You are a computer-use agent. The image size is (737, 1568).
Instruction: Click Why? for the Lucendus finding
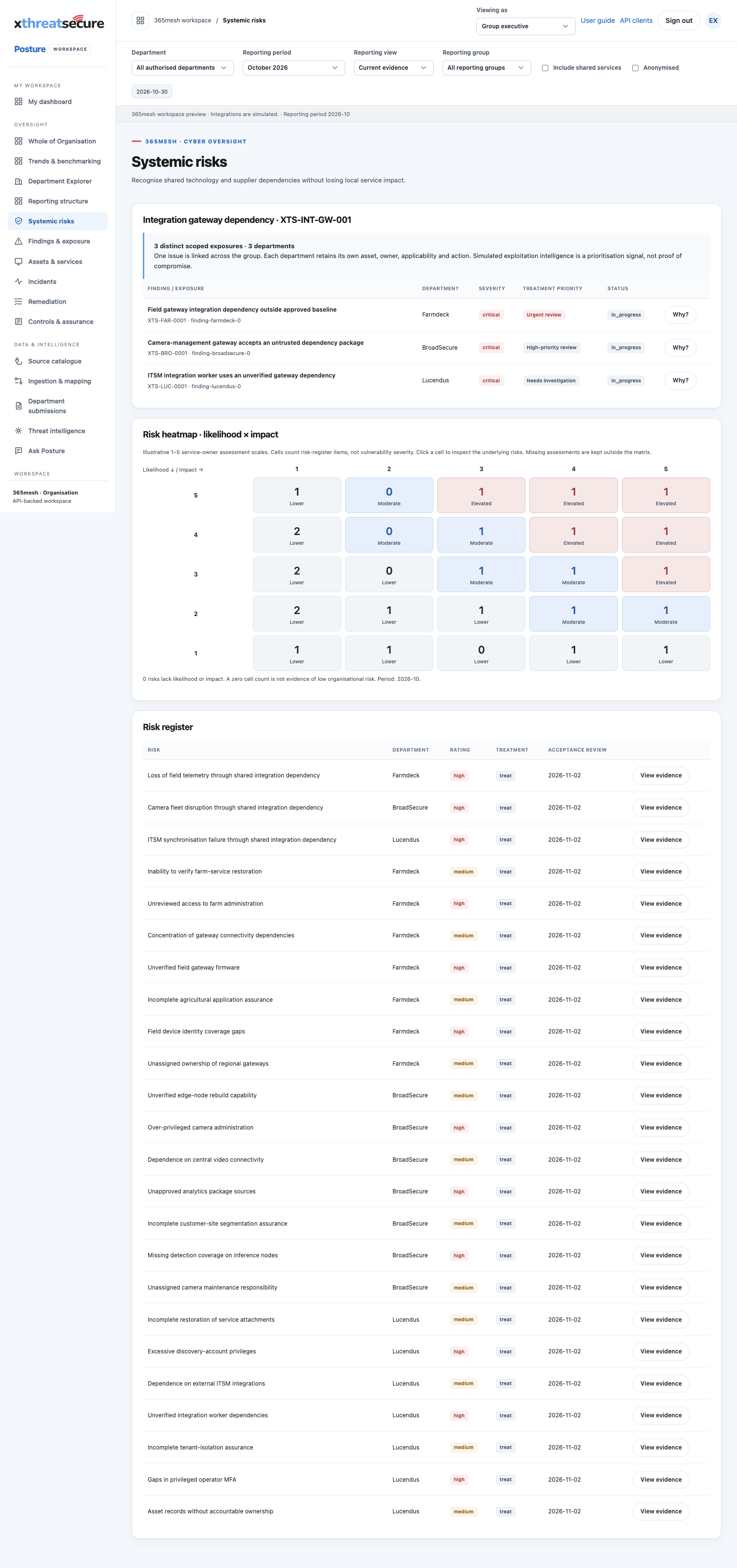tap(680, 380)
